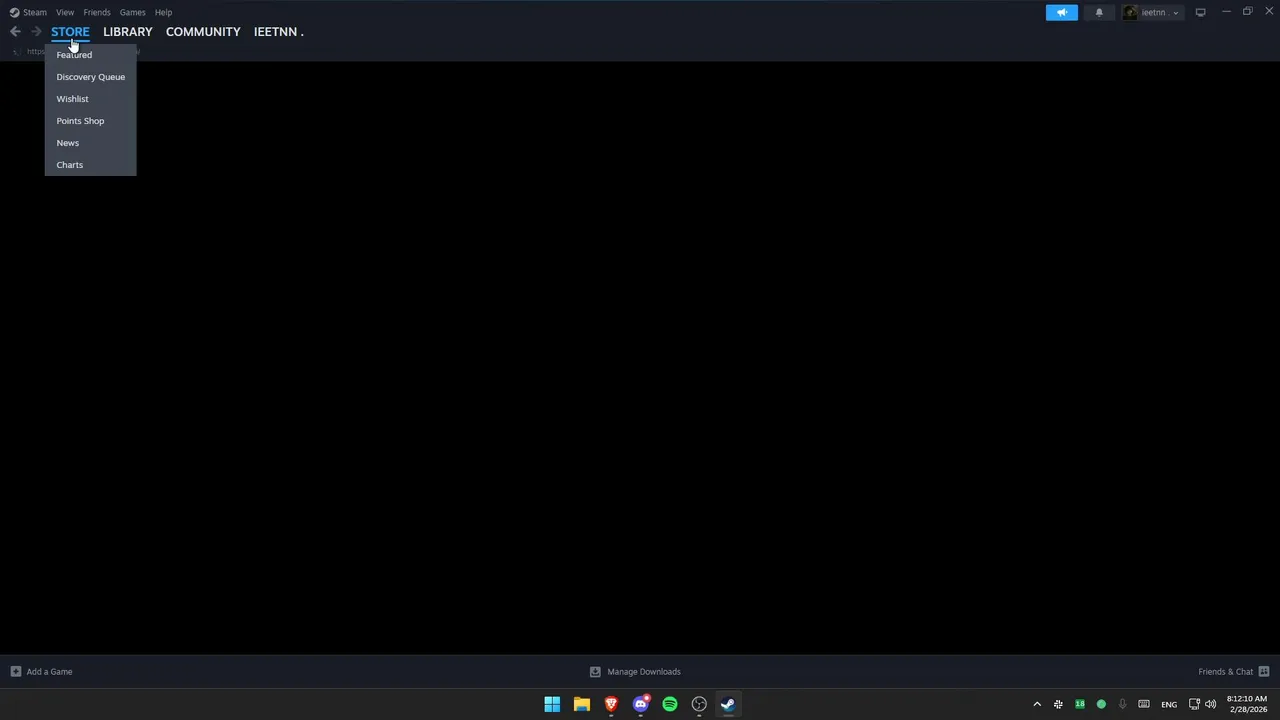Image resolution: width=1280 pixels, height=720 pixels.
Task: Open File Explorer from taskbar
Action: click(x=581, y=704)
